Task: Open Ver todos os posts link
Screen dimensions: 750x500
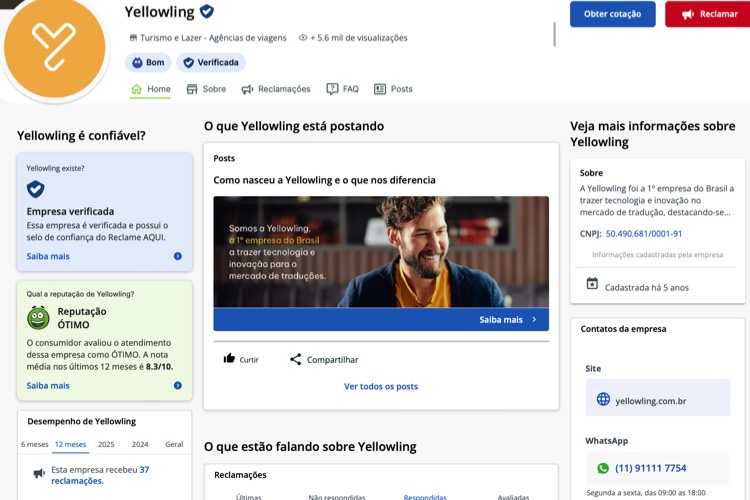Action: (381, 387)
